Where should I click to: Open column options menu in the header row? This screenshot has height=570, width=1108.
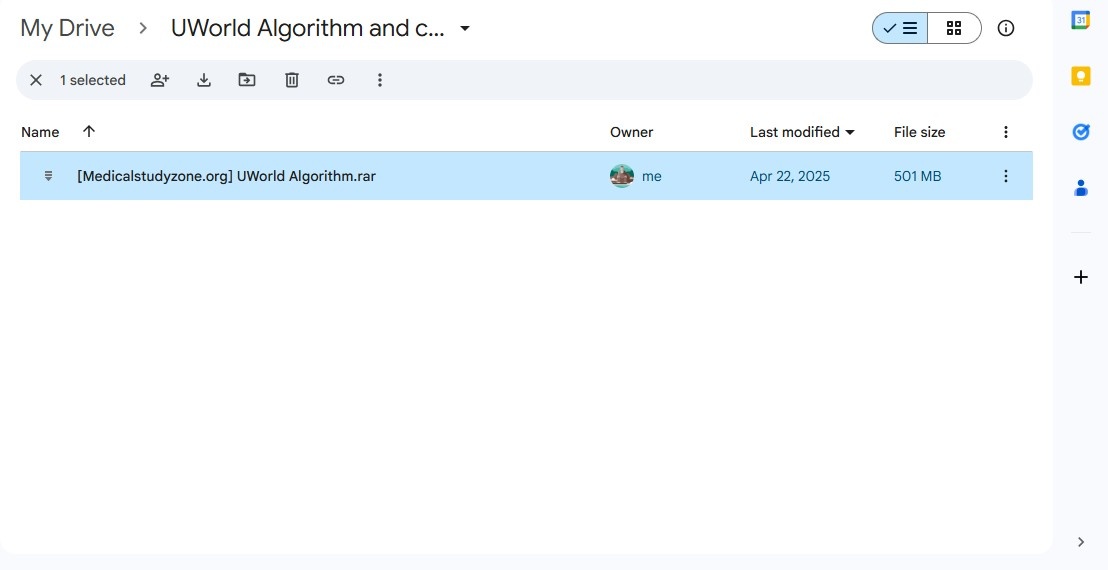coord(1006,132)
